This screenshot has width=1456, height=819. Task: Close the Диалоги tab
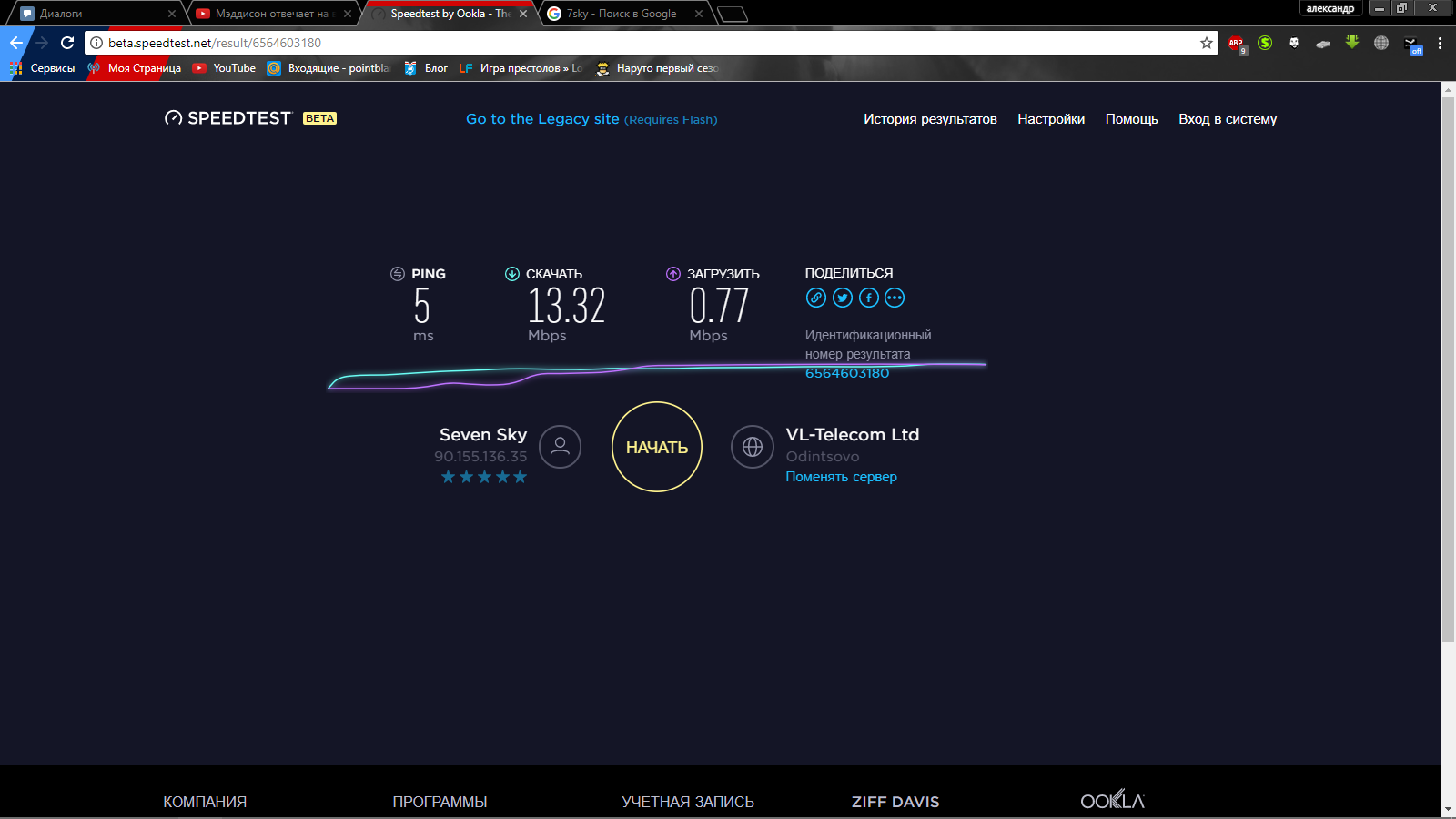click(x=171, y=14)
